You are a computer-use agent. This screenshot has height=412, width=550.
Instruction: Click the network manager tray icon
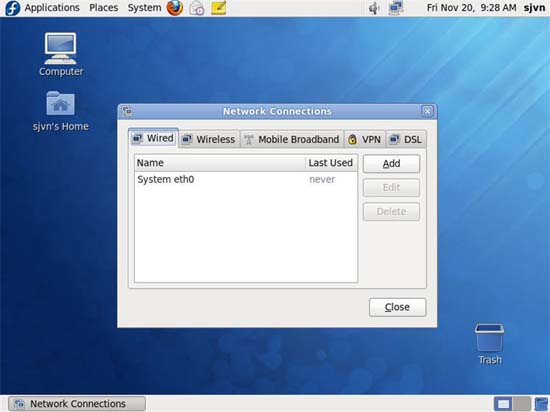[x=396, y=8]
